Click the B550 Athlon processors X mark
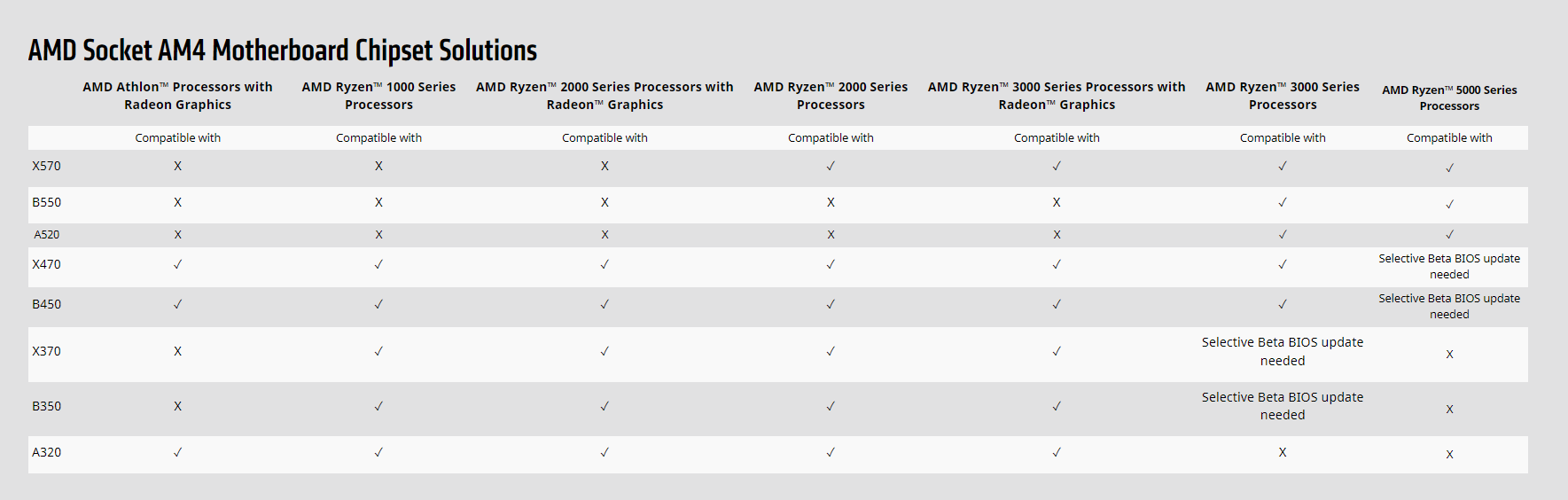Screen dimensions: 1568x500 [177, 202]
